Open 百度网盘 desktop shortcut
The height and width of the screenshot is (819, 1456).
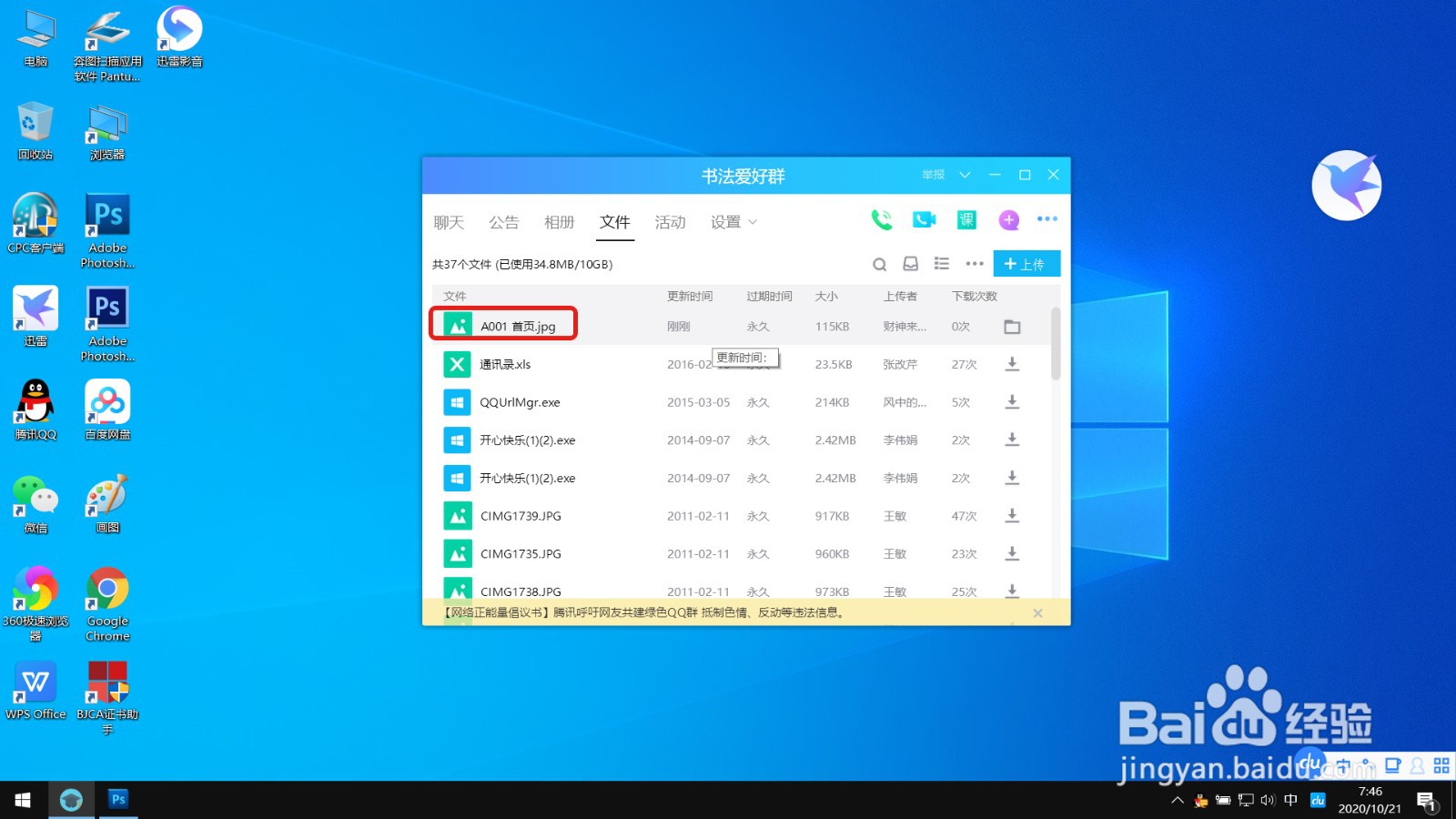point(107,409)
